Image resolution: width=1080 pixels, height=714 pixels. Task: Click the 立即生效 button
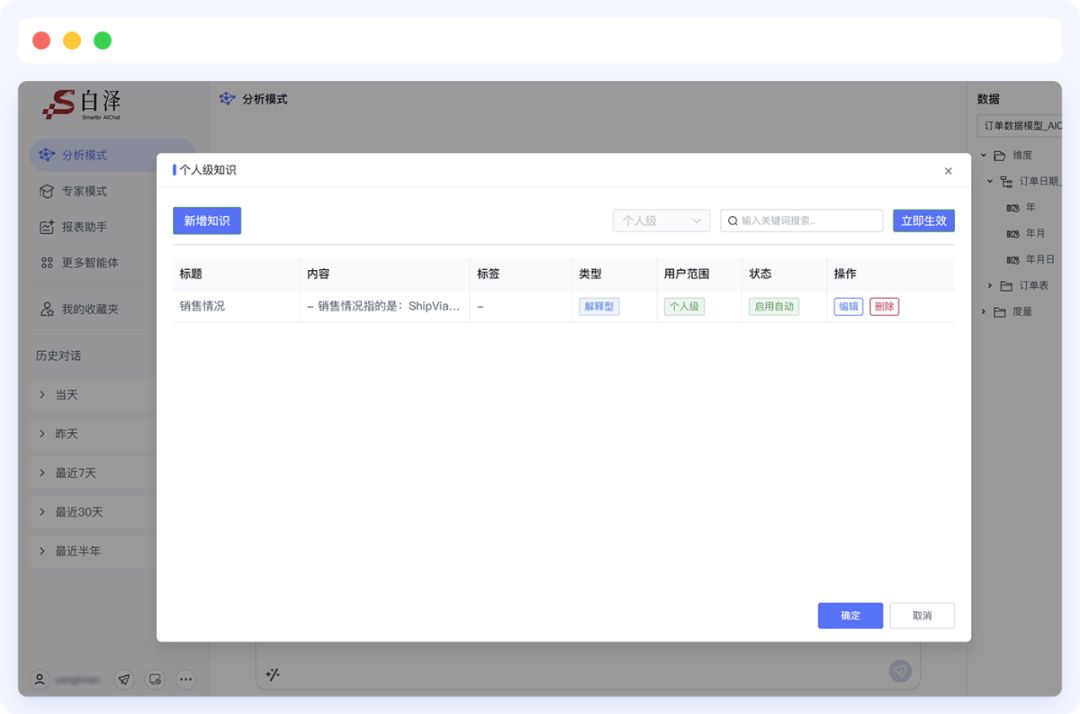pos(924,220)
